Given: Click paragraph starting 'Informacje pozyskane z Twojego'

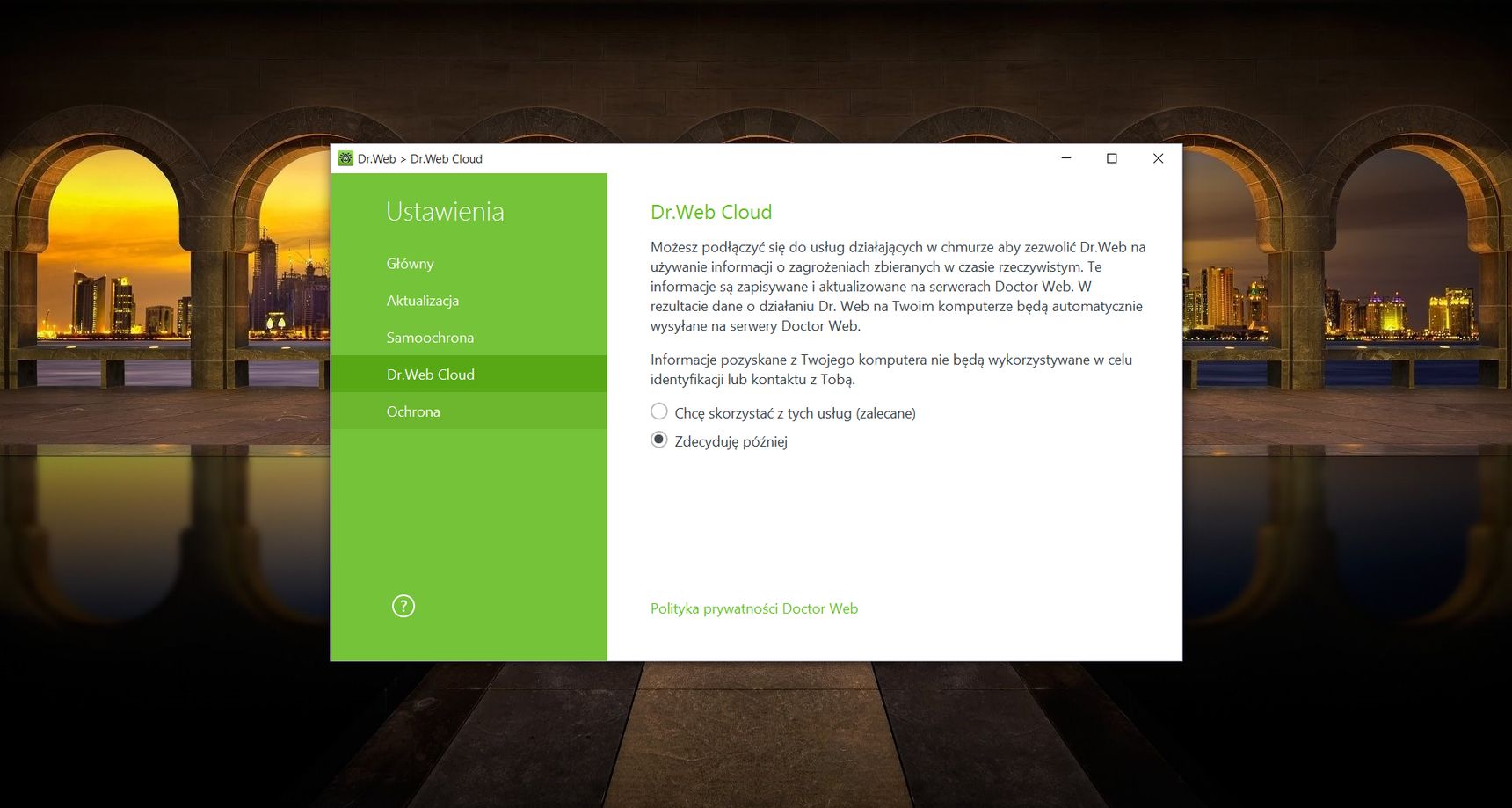Looking at the screenshot, I should [x=891, y=369].
